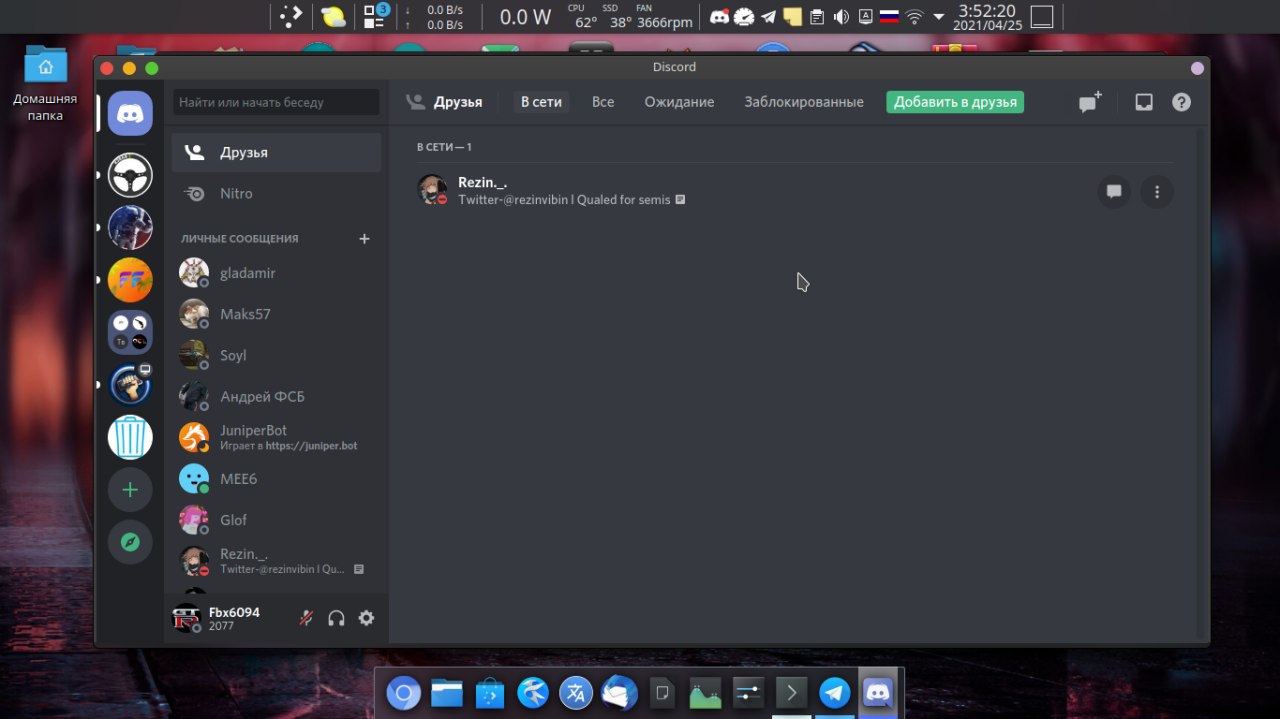Open direct message with Soyl

tap(276, 355)
